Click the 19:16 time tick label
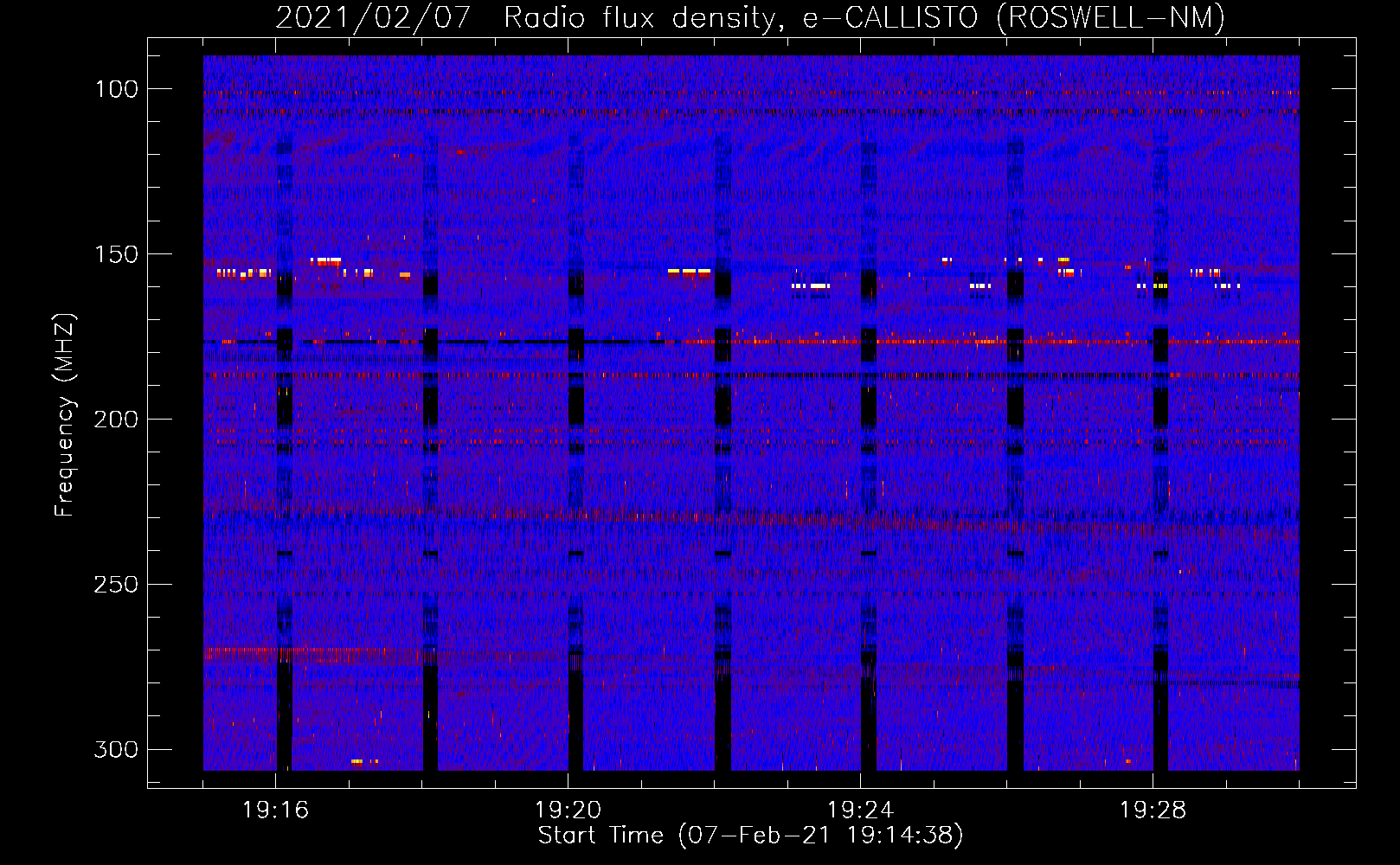The image size is (1400, 865). (275, 811)
